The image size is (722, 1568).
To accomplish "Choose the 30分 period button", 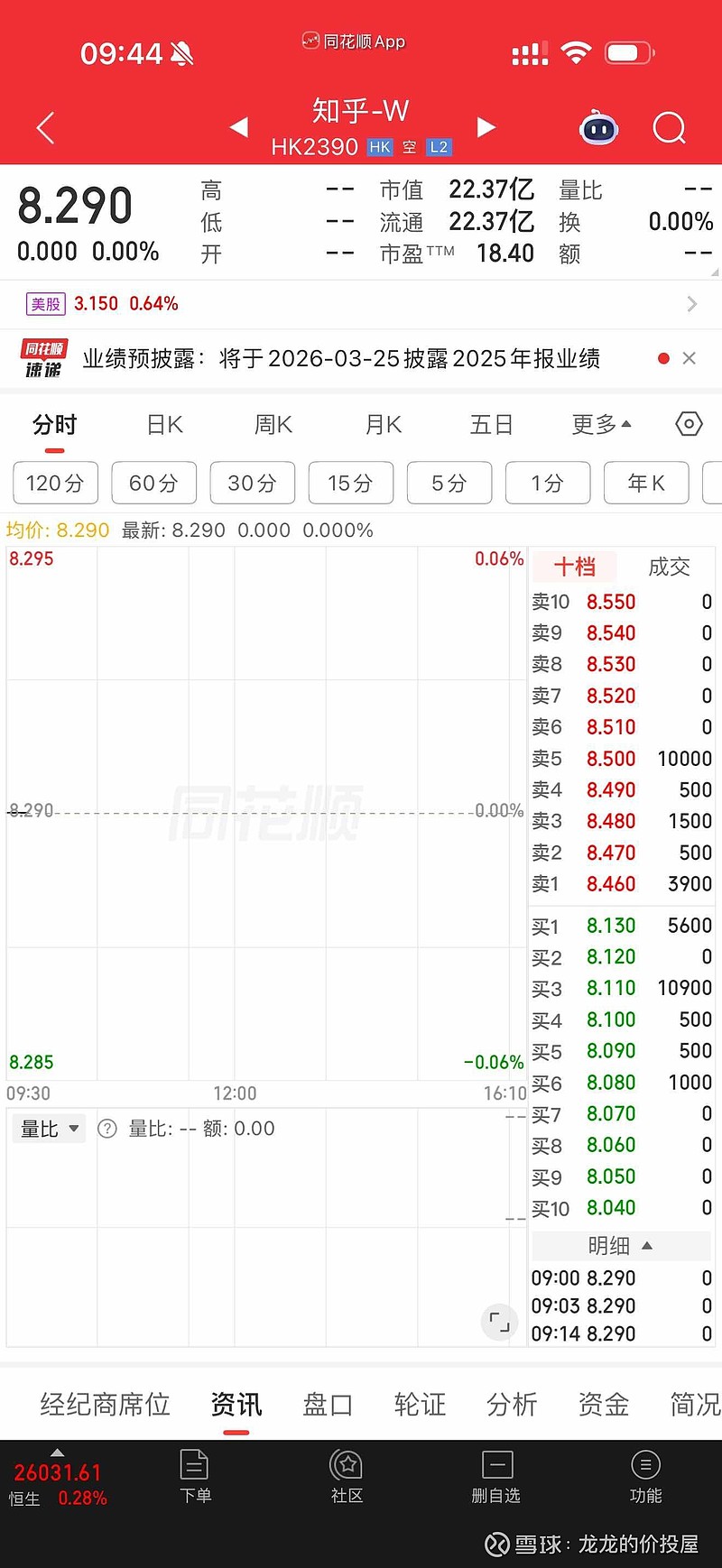I will point(252,483).
